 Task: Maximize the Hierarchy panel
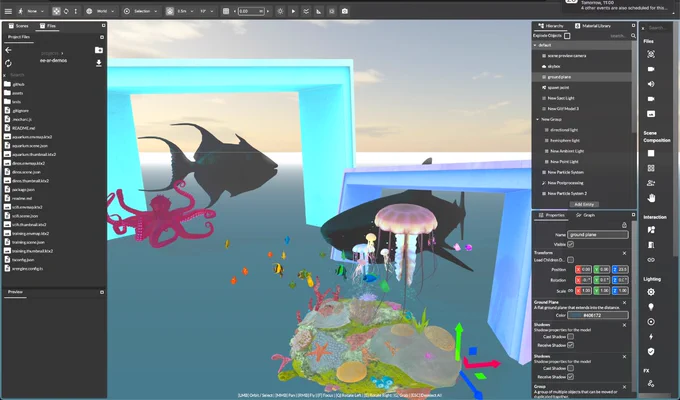[634, 26]
